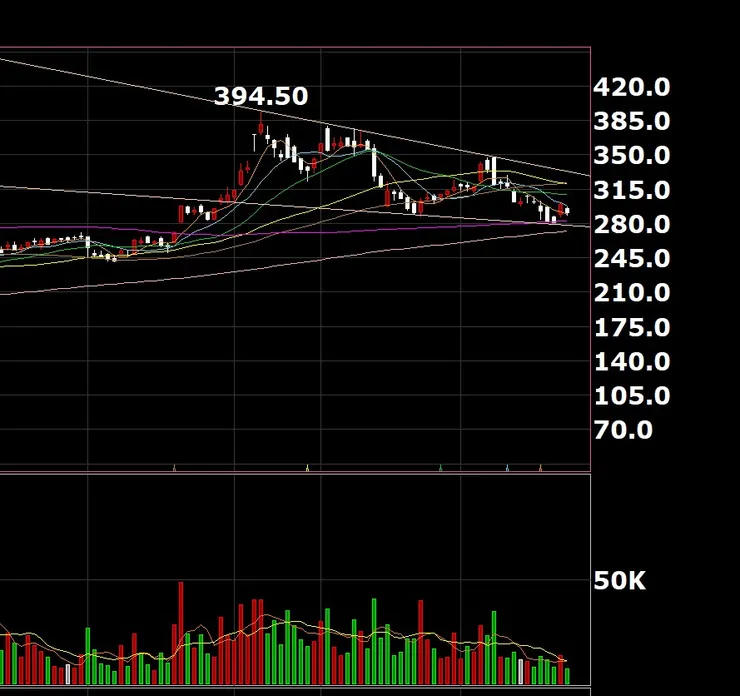
Task: Click the tallest red volume bar
Action: click(x=181, y=633)
